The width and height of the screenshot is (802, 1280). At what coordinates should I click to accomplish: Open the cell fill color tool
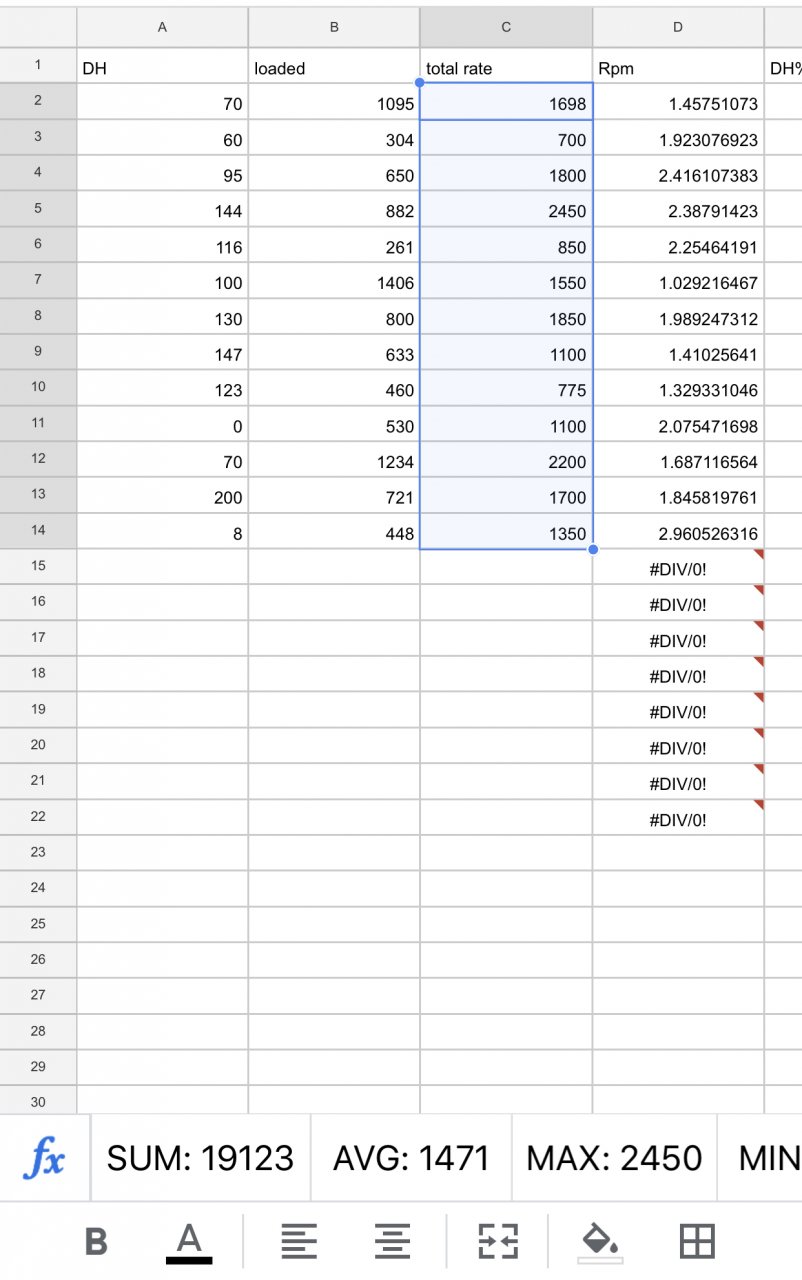click(x=600, y=1243)
